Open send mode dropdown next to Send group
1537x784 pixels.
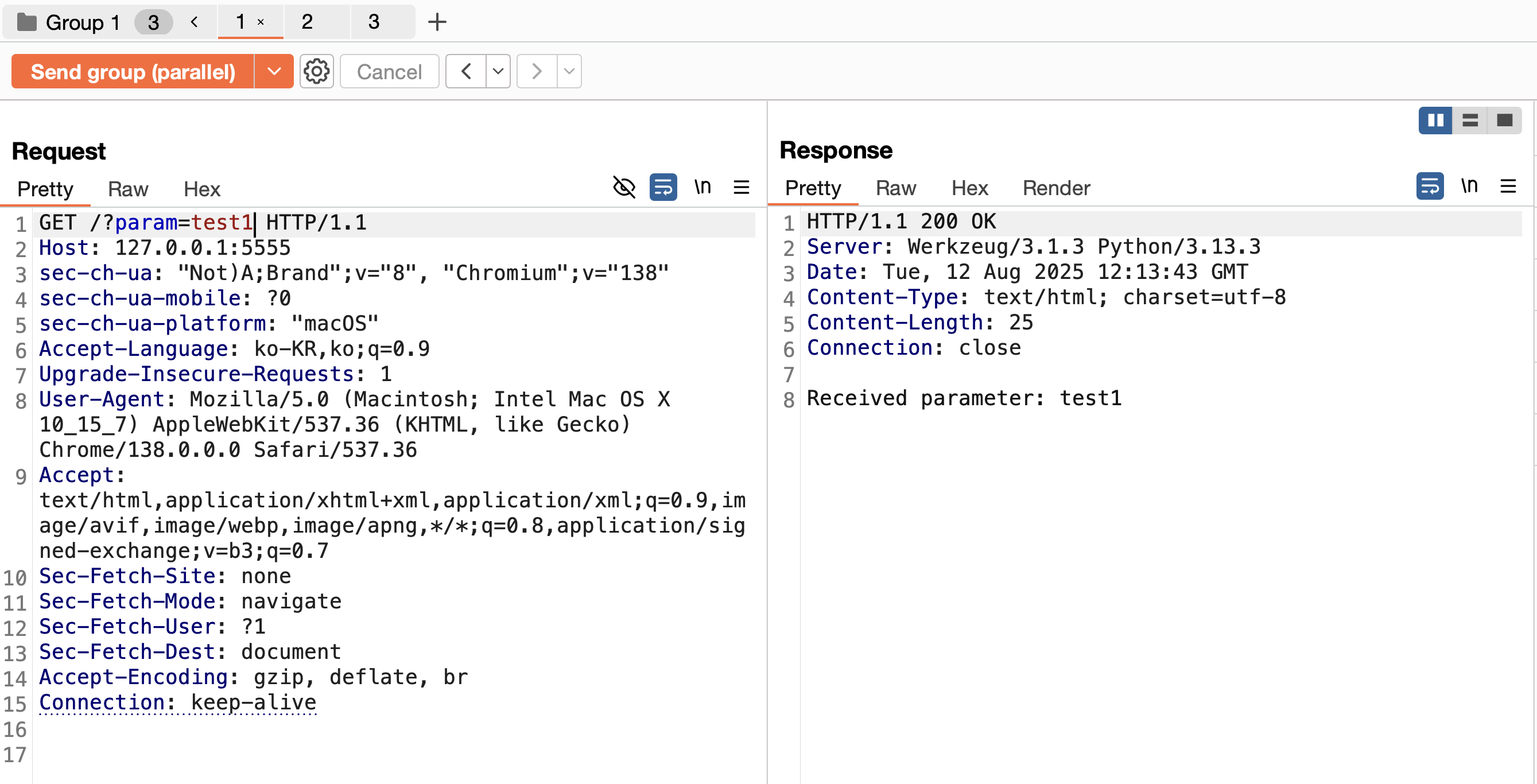[274, 72]
